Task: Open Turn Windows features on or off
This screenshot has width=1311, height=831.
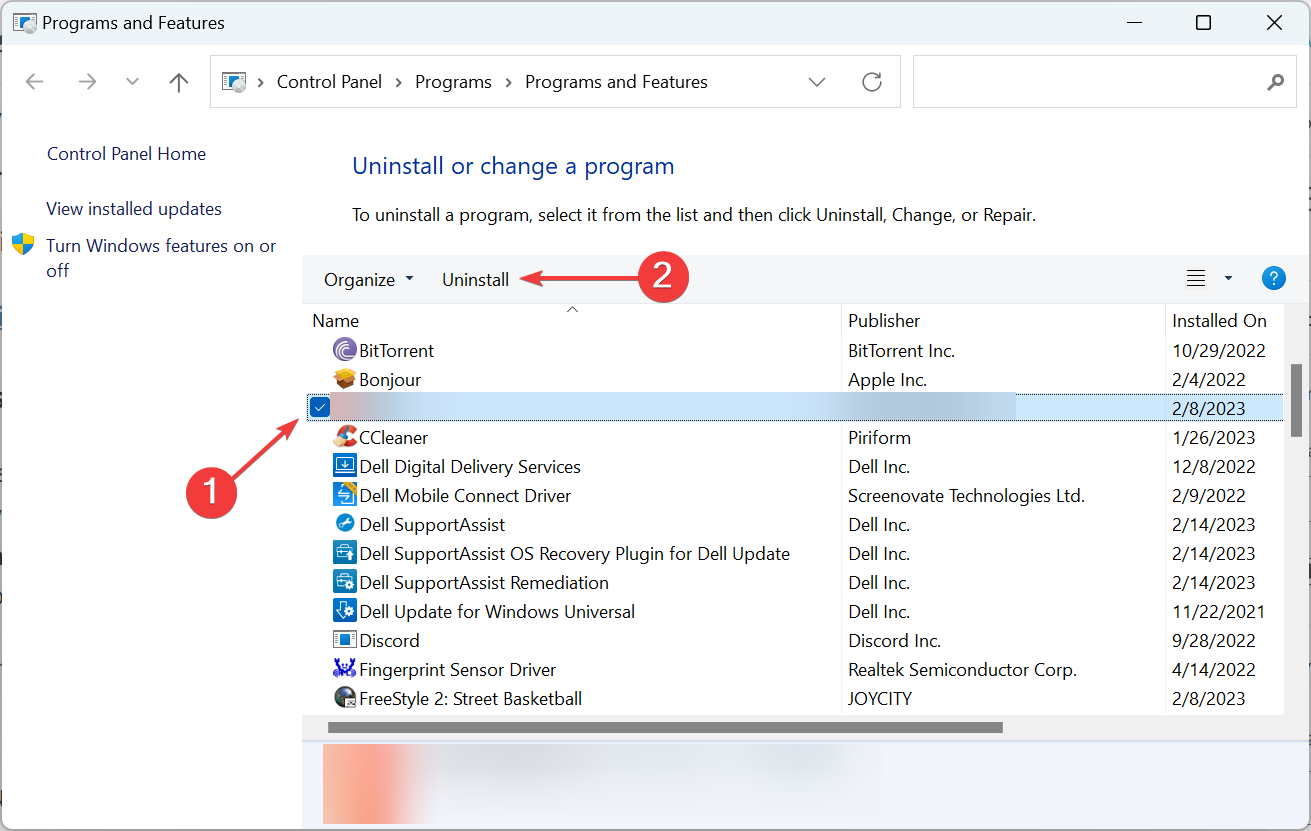Action: (x=161, y=258)
